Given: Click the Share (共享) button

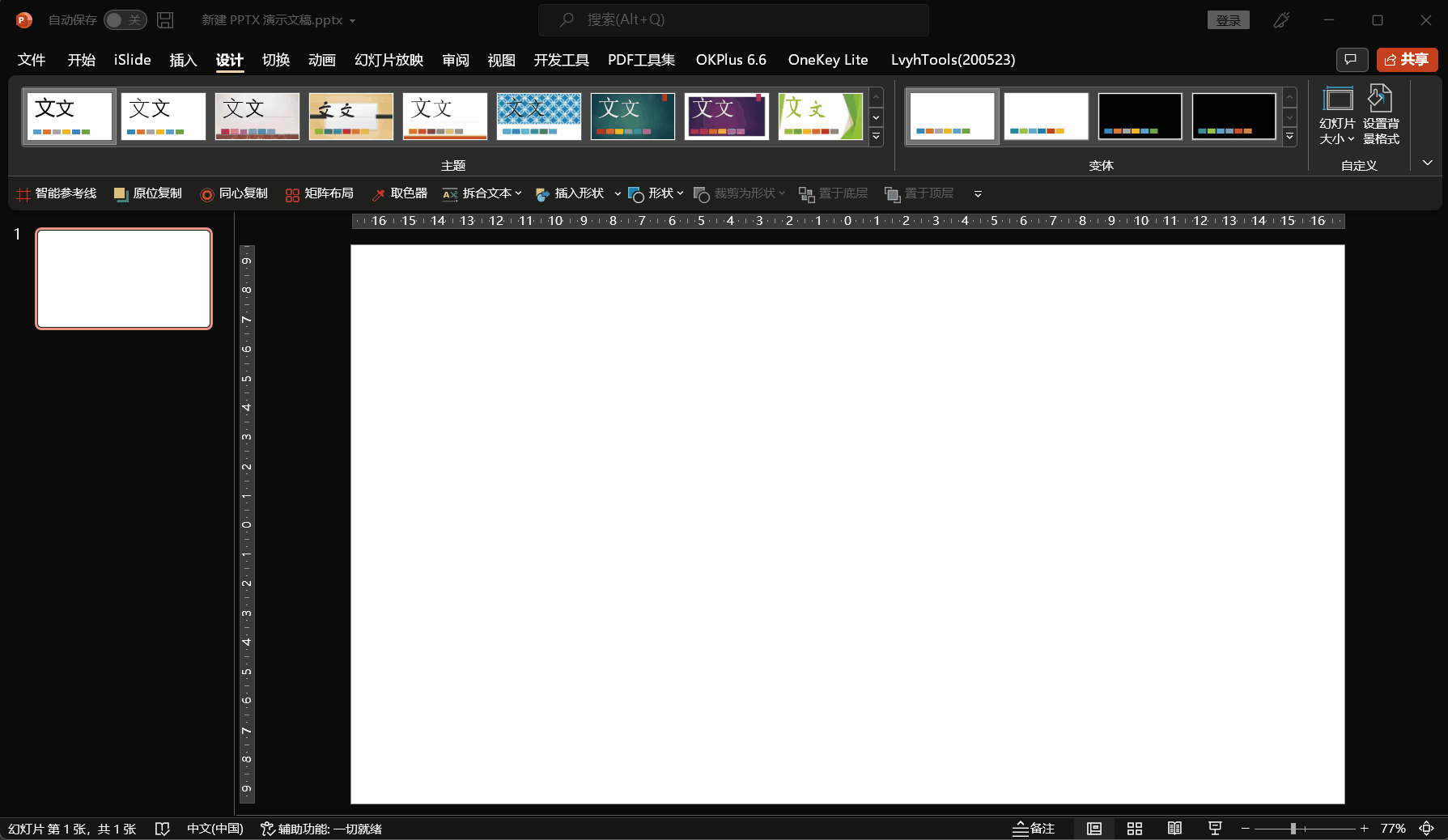Looking at the screenshot, I should (x=1407, y=60).
